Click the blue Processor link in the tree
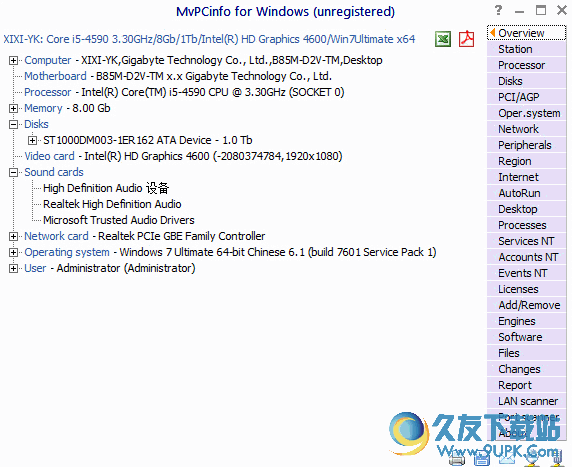572x467 pixels. click(47, 92)
